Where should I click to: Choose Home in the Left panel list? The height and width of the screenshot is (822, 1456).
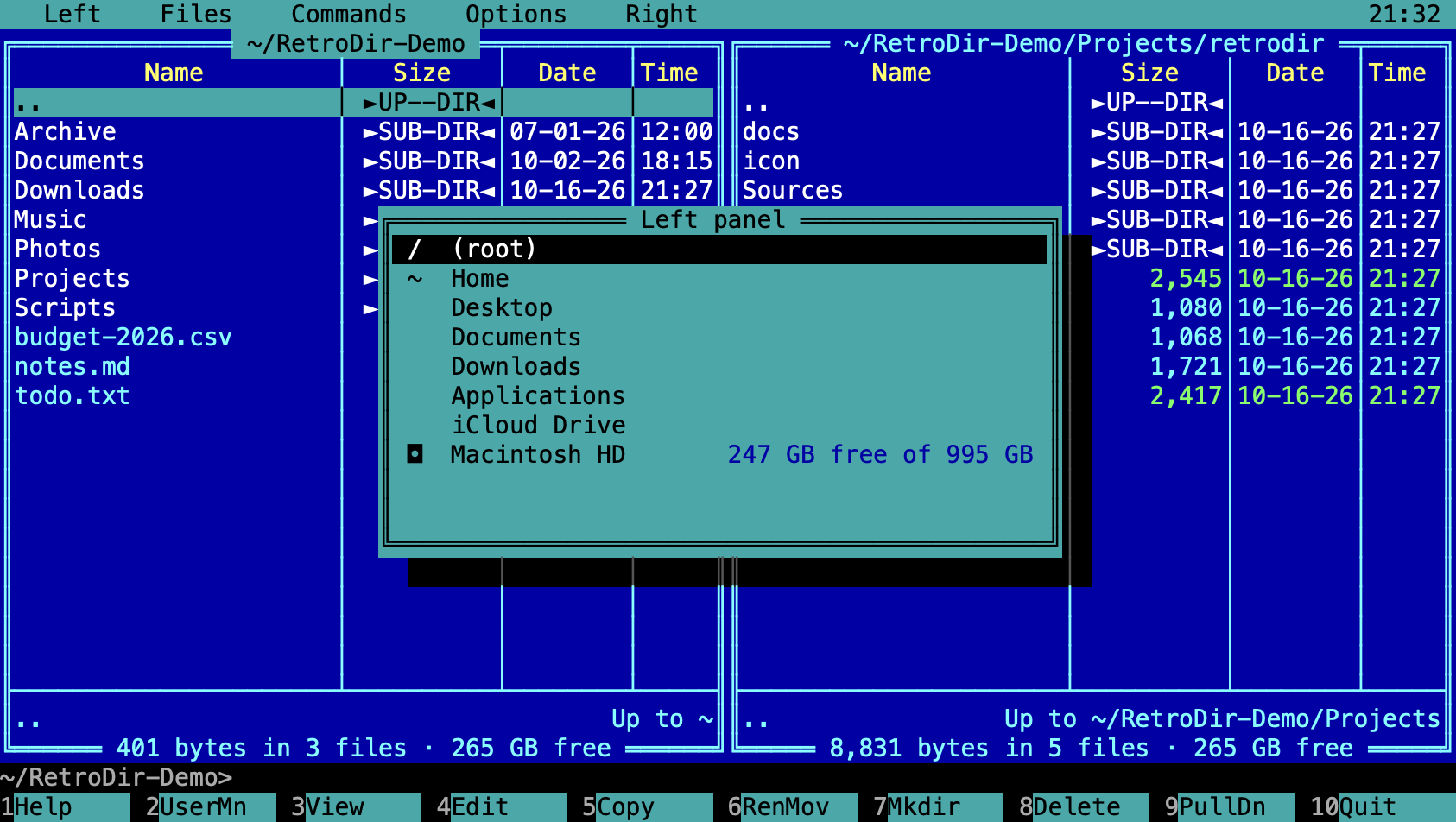(x=719, y=279)
